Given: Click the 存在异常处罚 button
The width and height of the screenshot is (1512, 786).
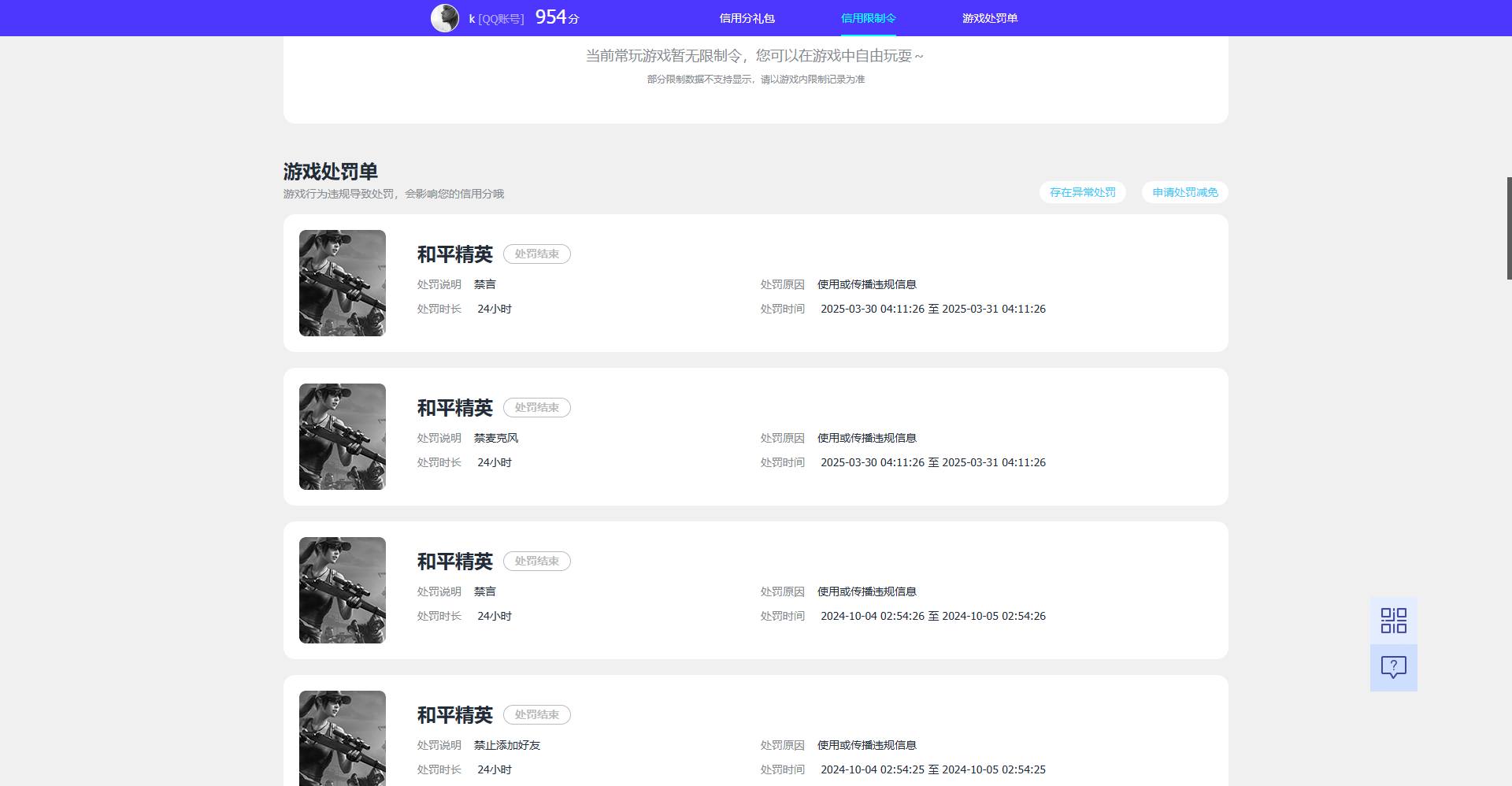Looking at the screenshot, I should coord(1083,192).
